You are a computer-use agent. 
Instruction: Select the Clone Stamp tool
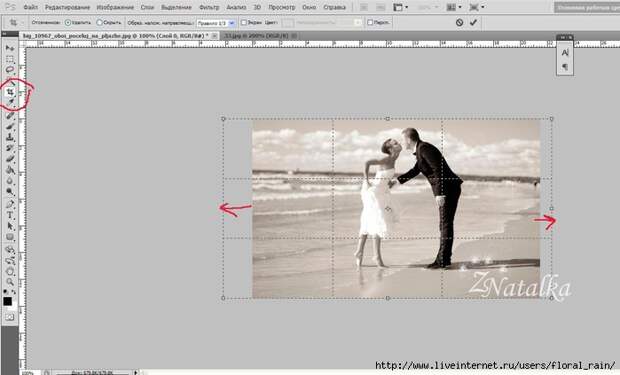tap(10, 137)
